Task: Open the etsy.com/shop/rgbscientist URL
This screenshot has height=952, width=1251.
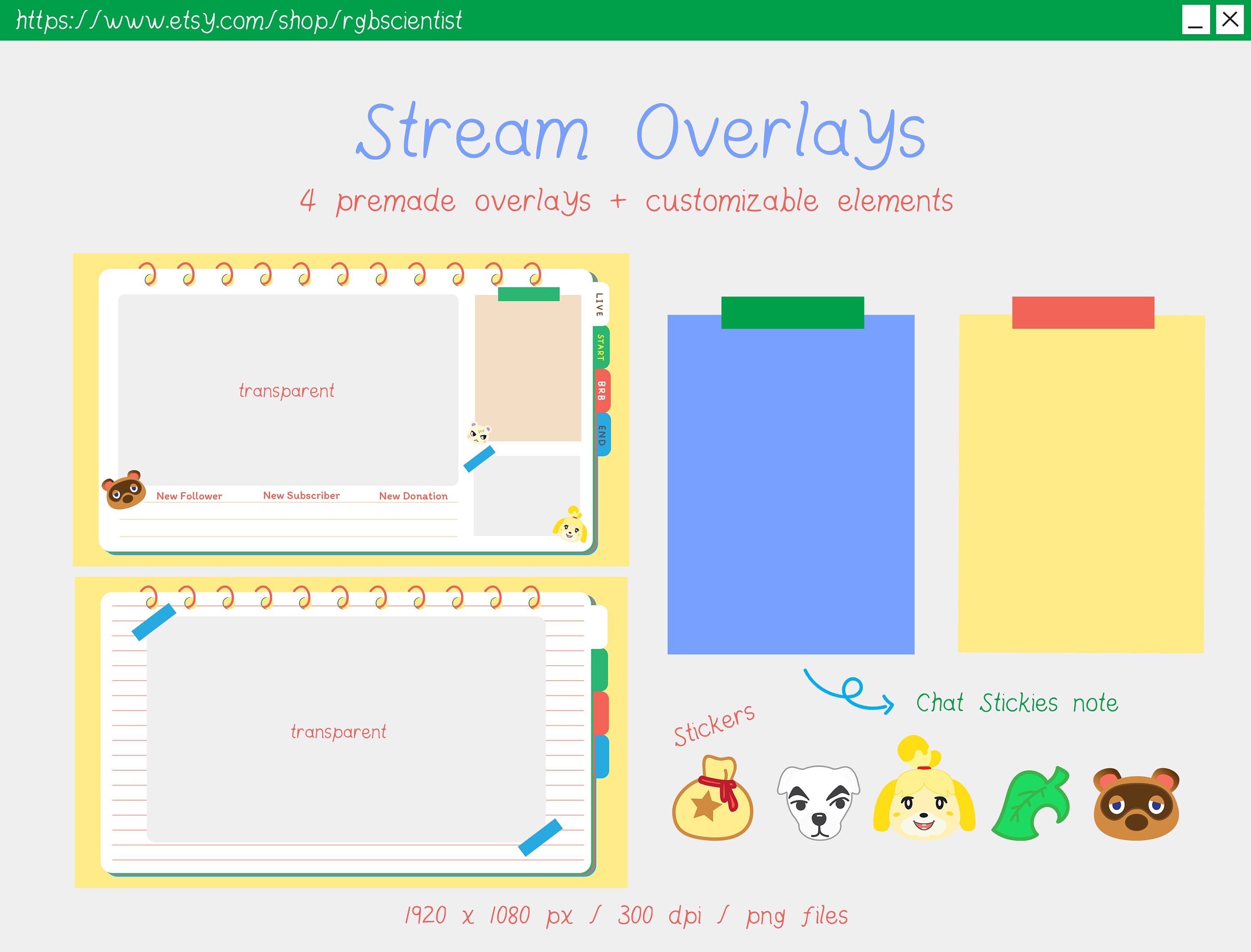Action: [x=239, y=20]
